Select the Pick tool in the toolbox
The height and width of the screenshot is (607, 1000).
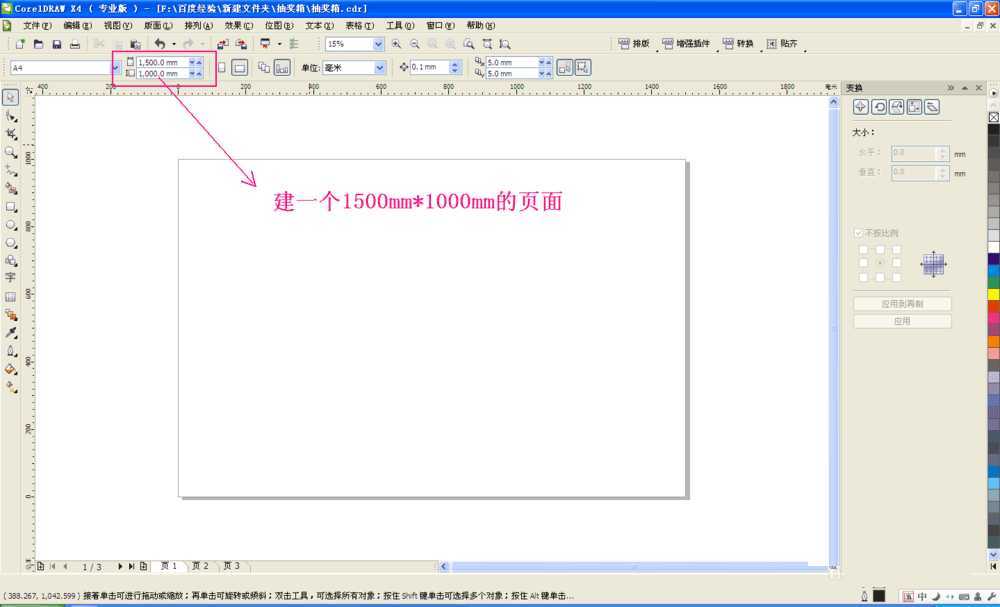(12, 97)
